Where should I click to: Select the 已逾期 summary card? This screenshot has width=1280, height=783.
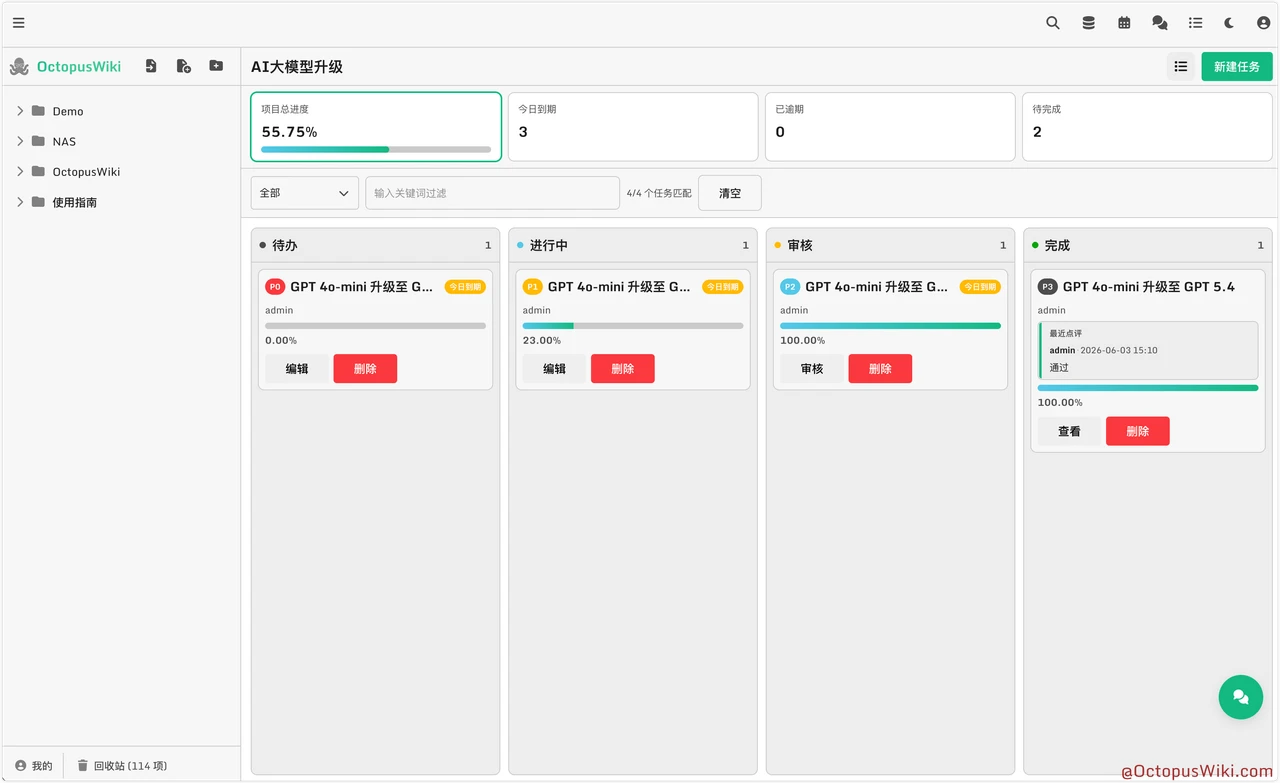[890, 127]
